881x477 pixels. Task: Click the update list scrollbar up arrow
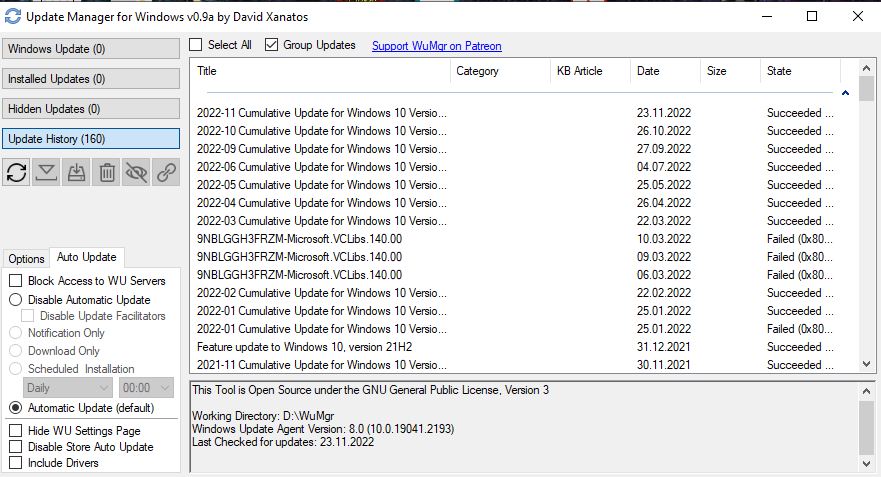pyautogui.click(x=866, y=67)
